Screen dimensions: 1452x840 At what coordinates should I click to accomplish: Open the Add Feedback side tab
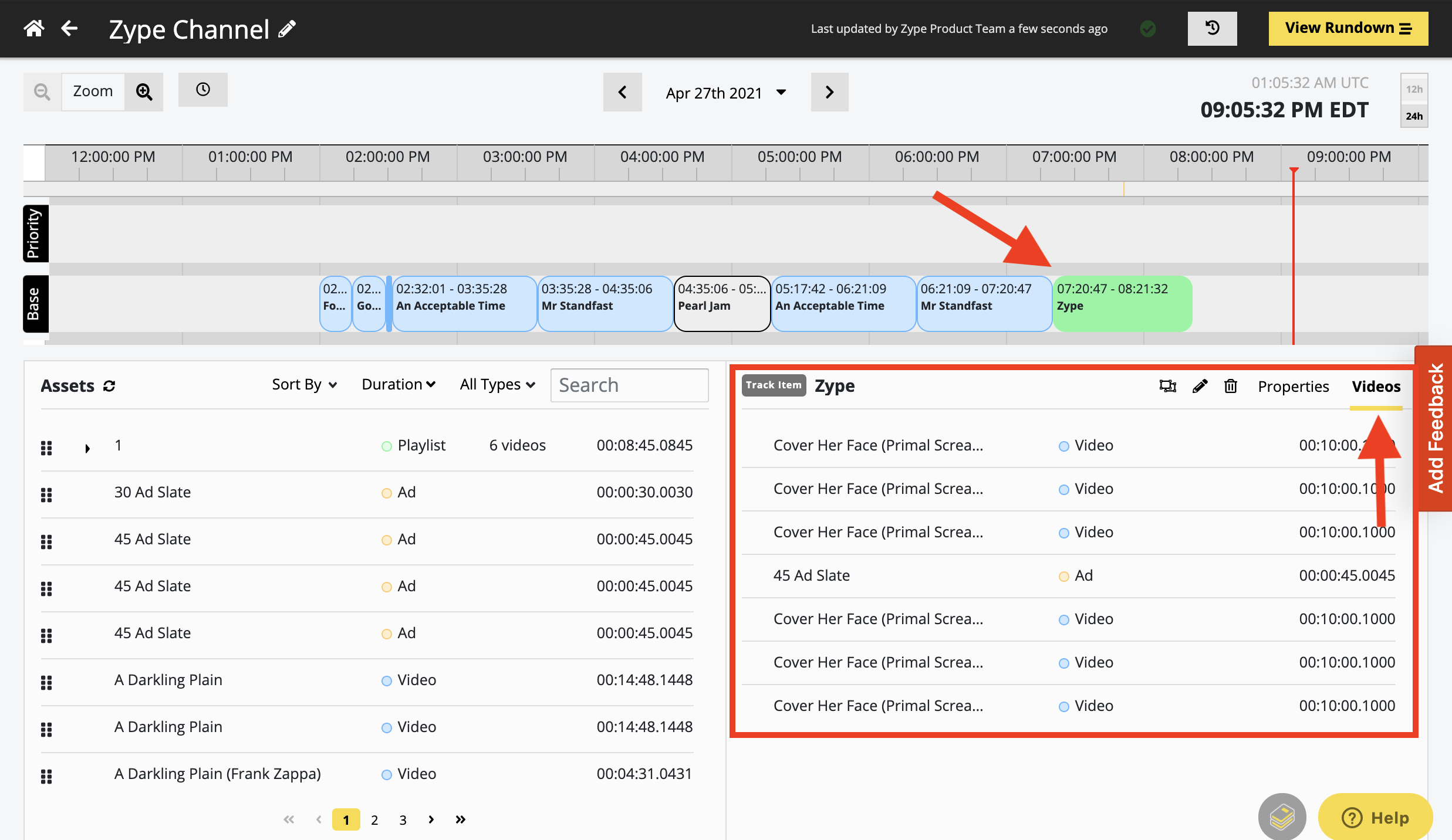pyautogui.click(x=1434, y=428)
